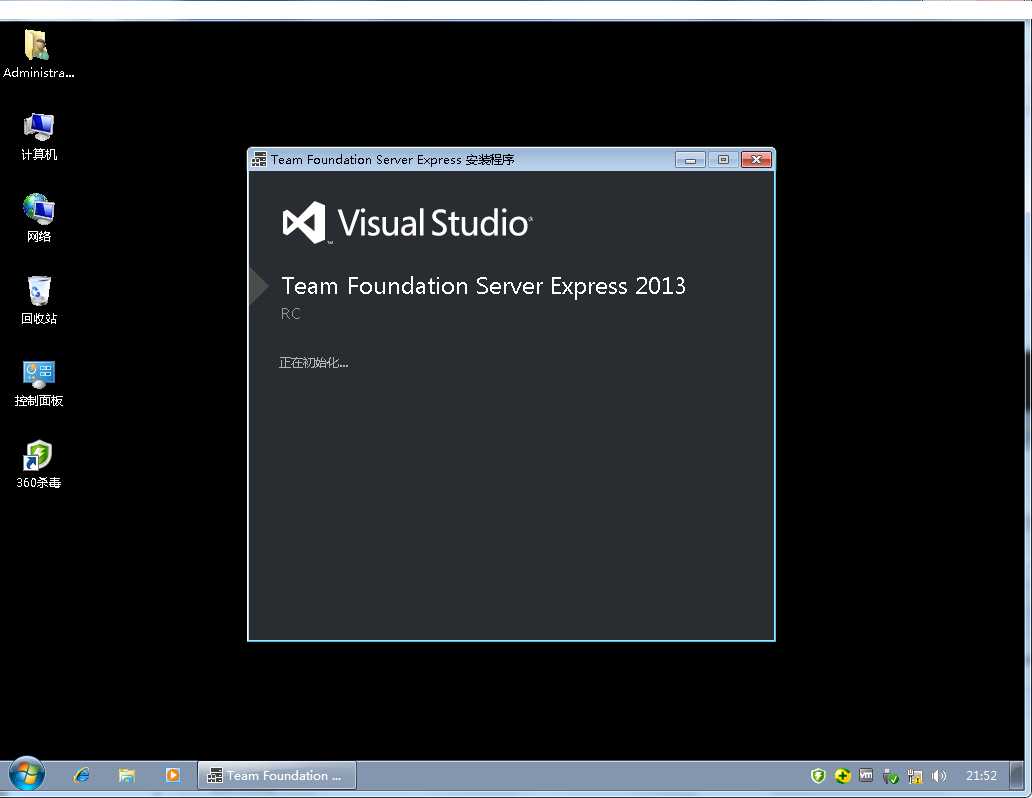The image size is (1032, 798).
Task: Minimize the Team Foundation Server installer
Action: (690, 160)
